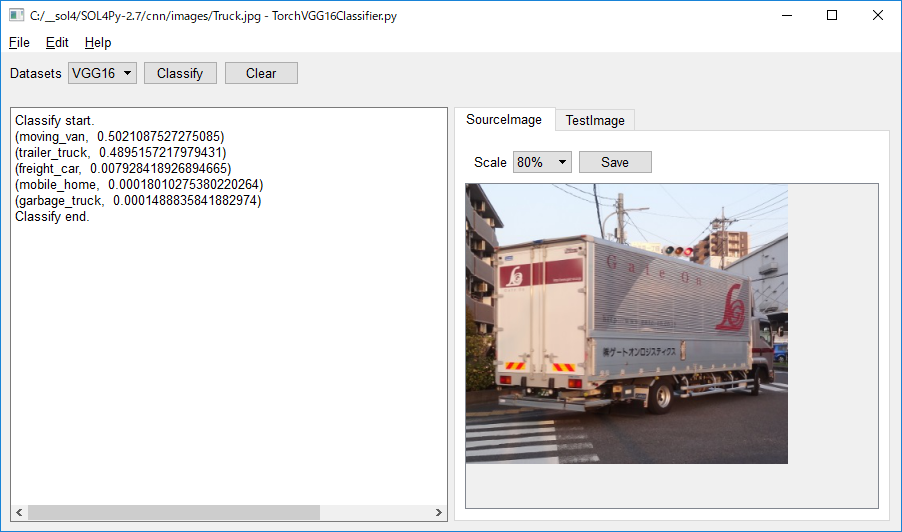This screenshot has height=532, width=902.
Task: Click the Clear button
Action: (261, 73)
